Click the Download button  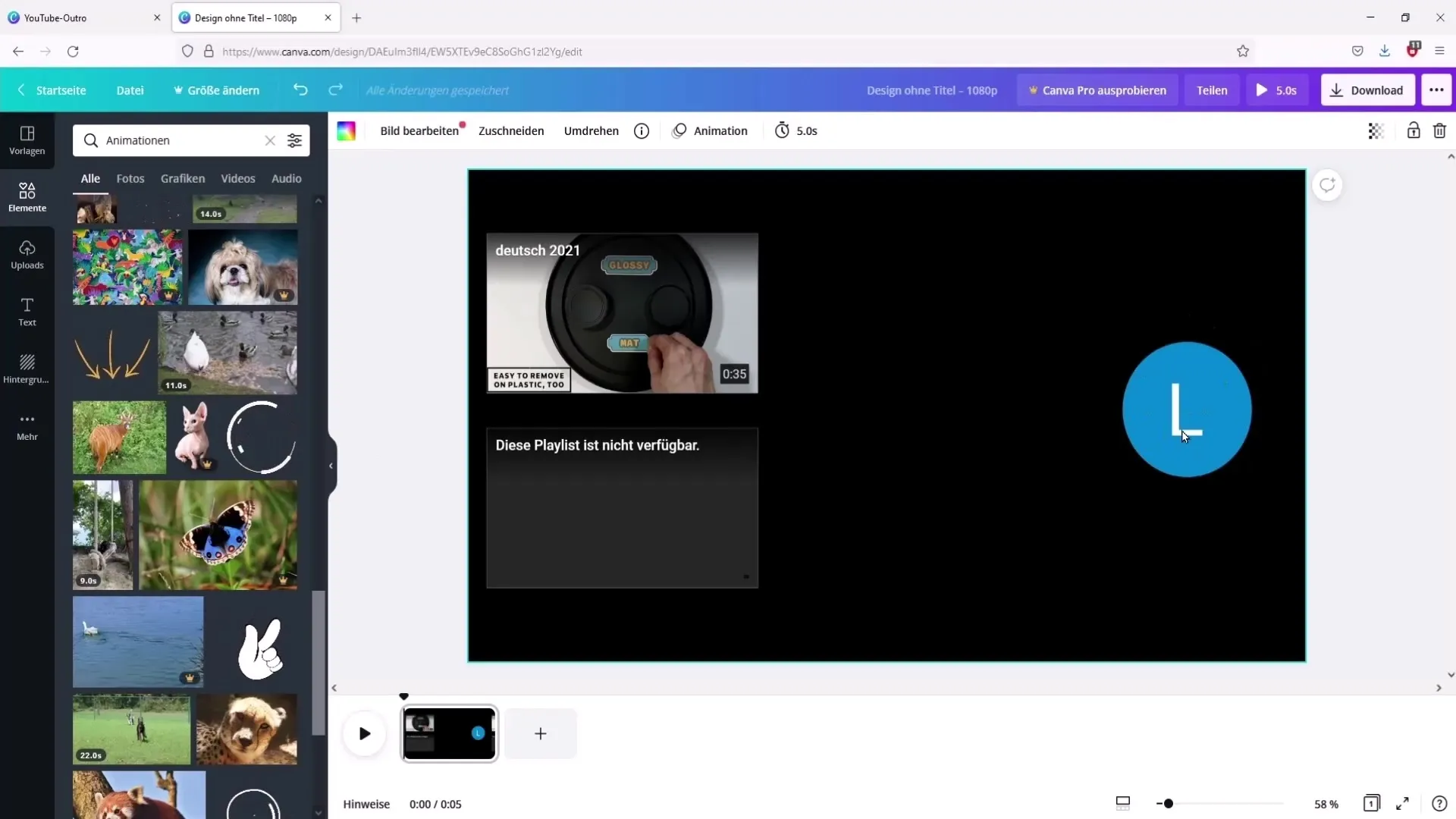(x=1367, y=89)
